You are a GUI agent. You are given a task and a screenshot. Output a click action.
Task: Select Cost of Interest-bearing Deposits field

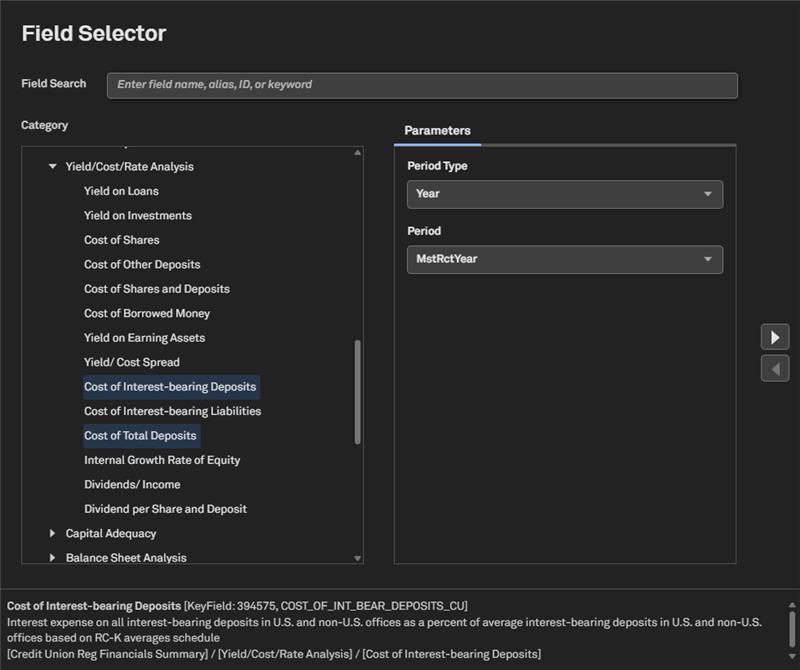170,387
